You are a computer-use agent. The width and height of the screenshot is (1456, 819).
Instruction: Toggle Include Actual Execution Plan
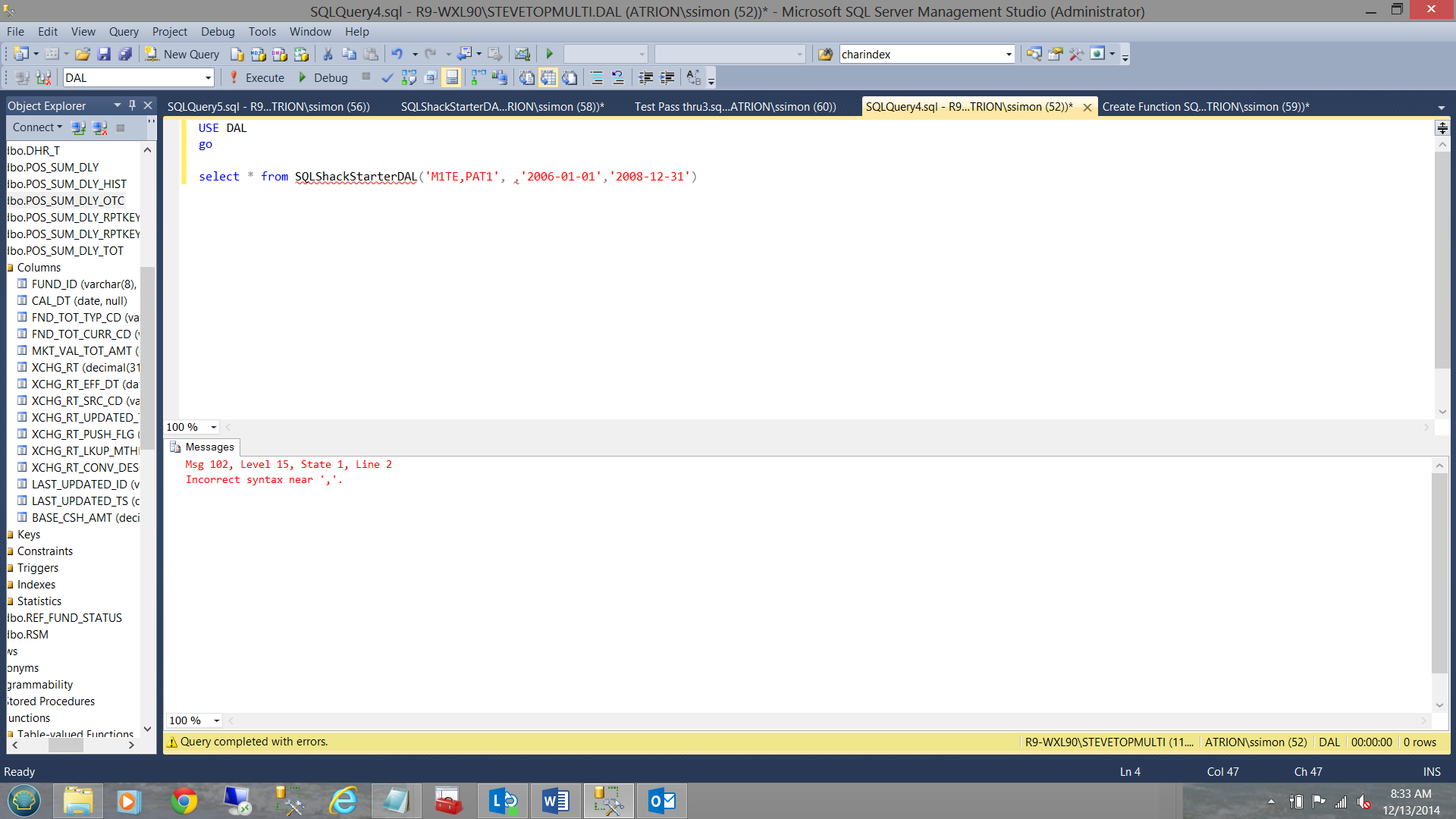pos(478,77)
